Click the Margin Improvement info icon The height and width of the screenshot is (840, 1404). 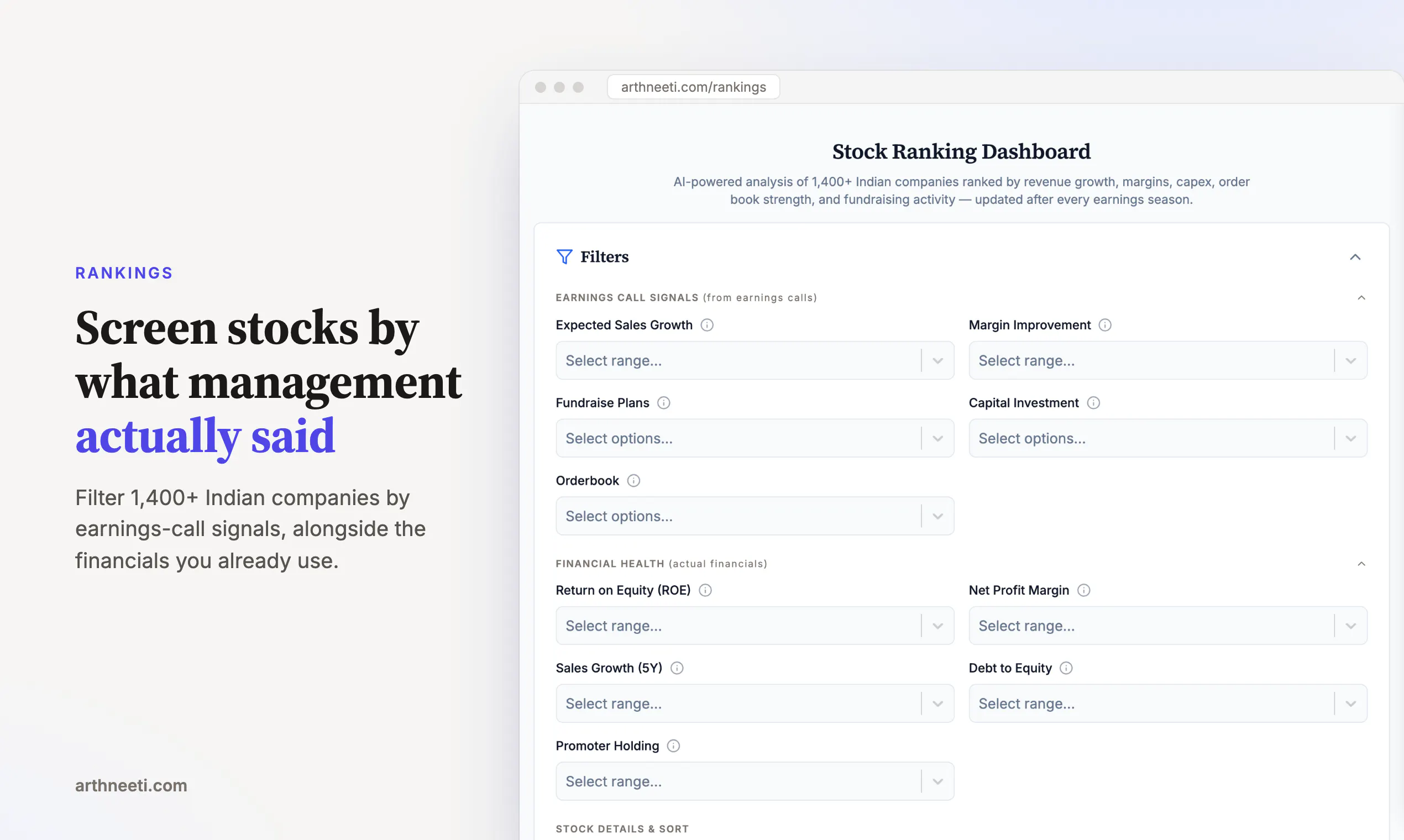1104,325
